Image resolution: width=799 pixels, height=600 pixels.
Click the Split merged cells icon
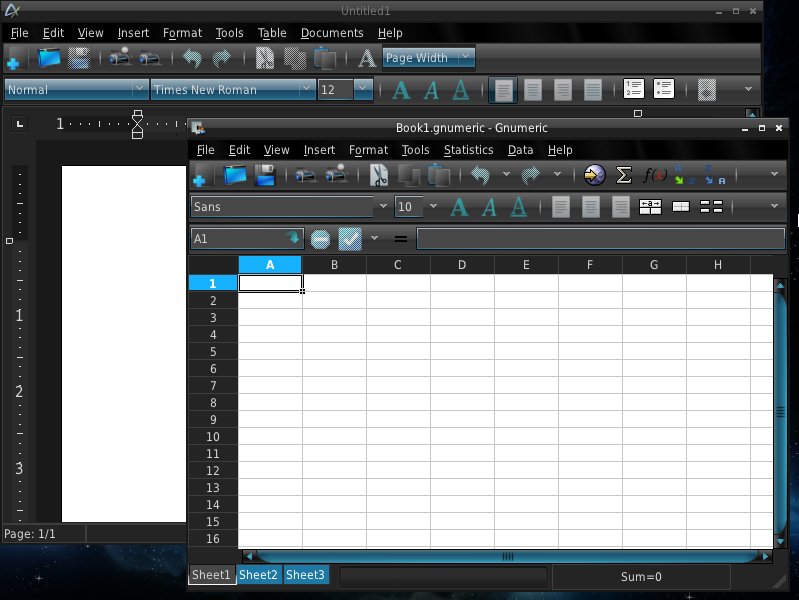click(711, 206)
